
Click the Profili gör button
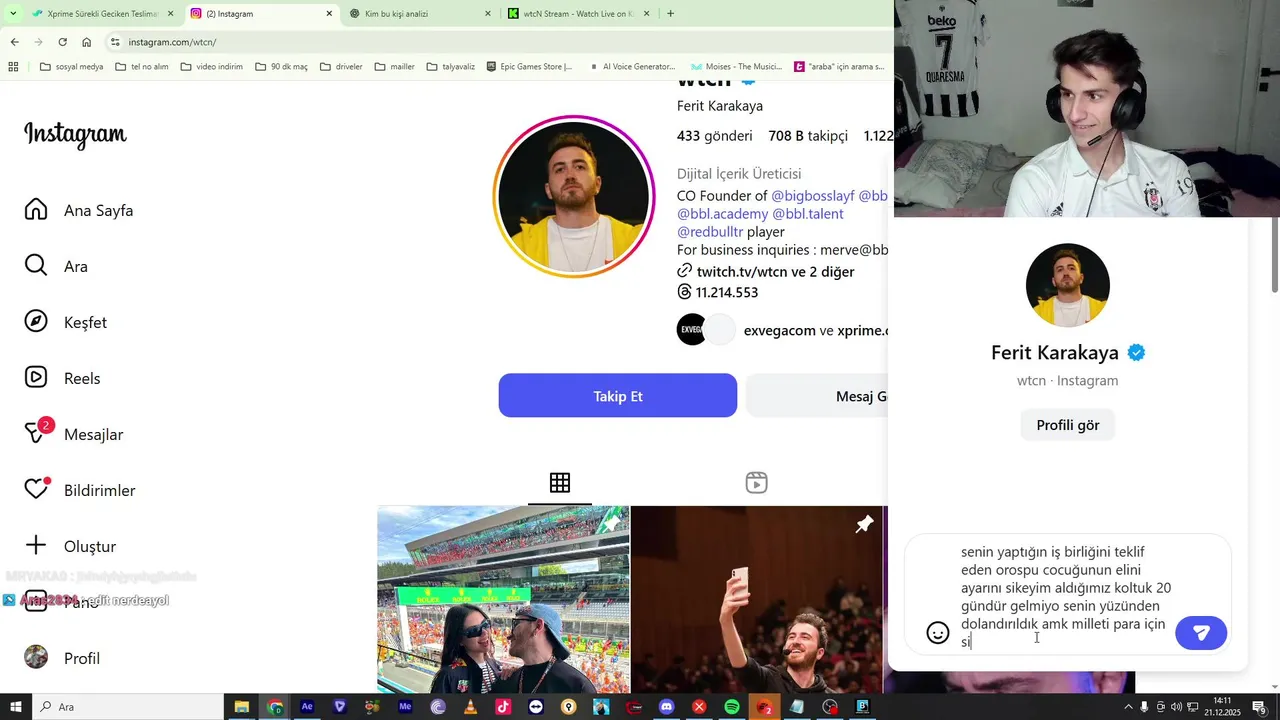pos(1068,425)
